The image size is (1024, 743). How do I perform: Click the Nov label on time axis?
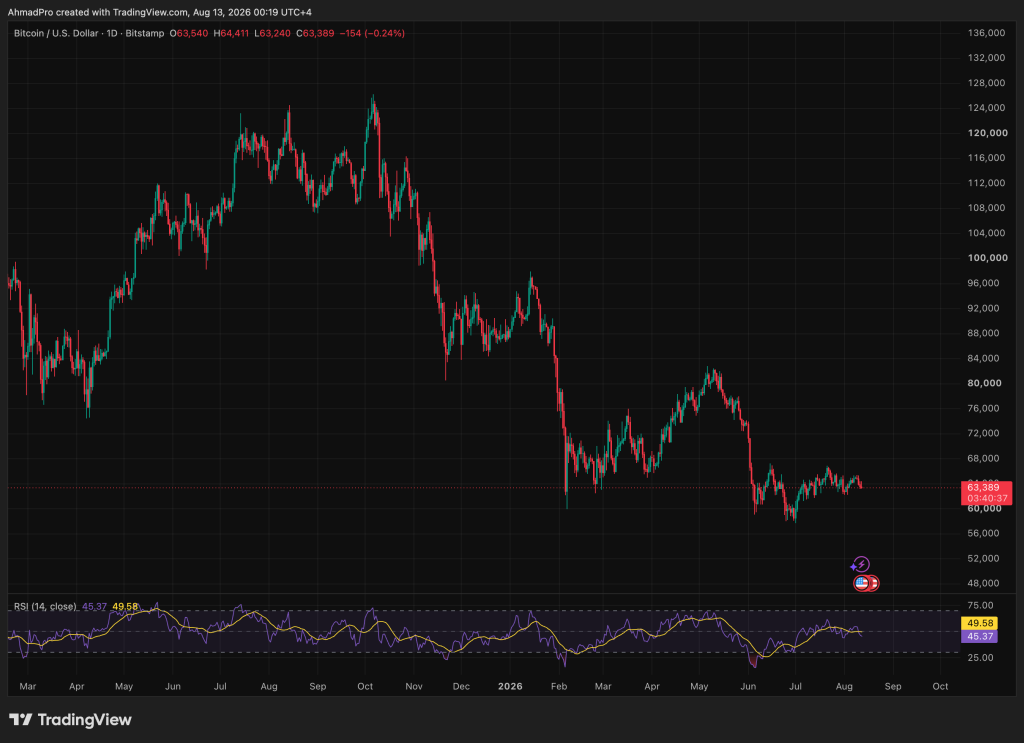click(413, 686)
